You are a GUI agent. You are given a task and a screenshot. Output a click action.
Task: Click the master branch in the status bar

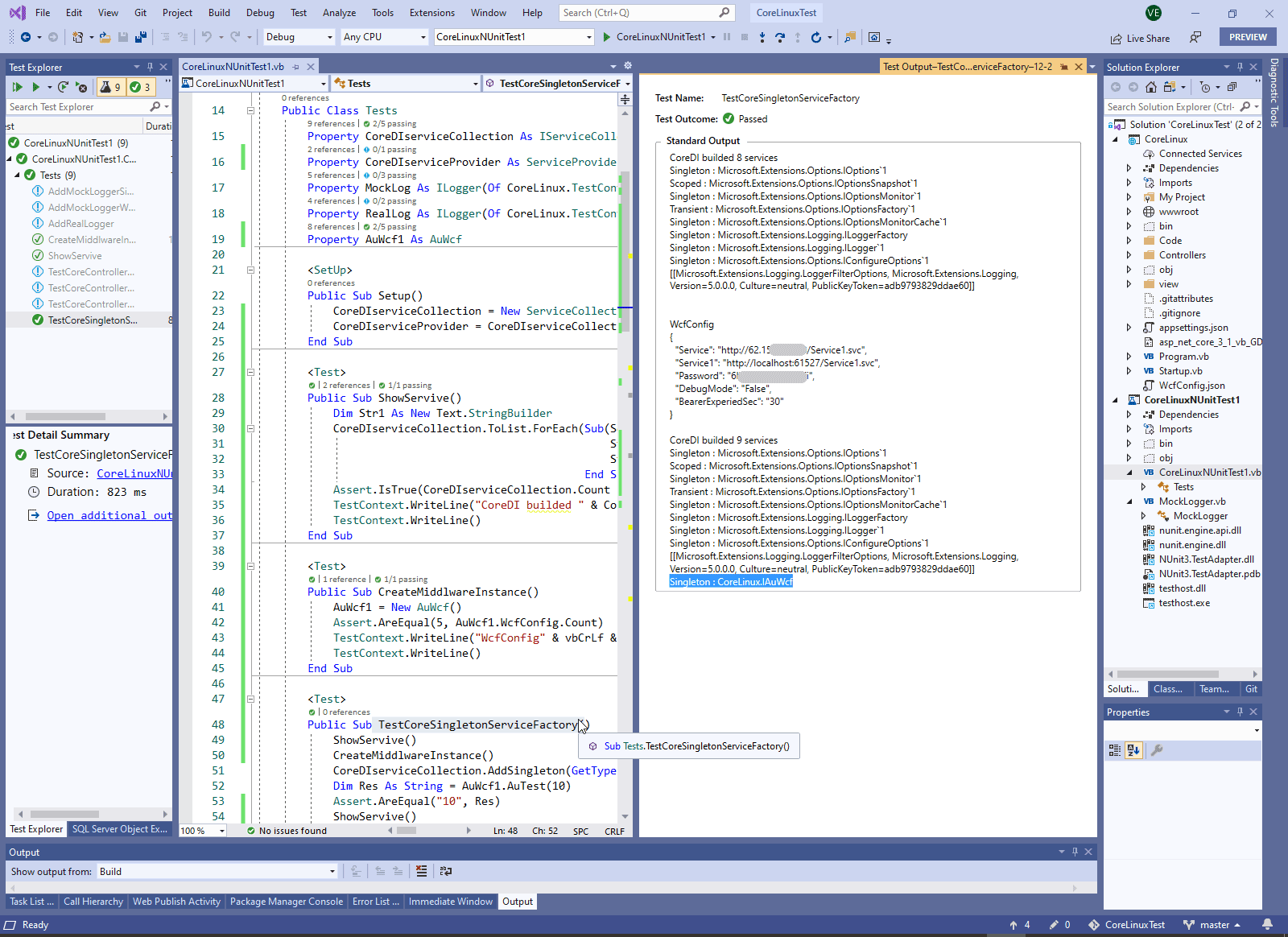pos(1211,925)
